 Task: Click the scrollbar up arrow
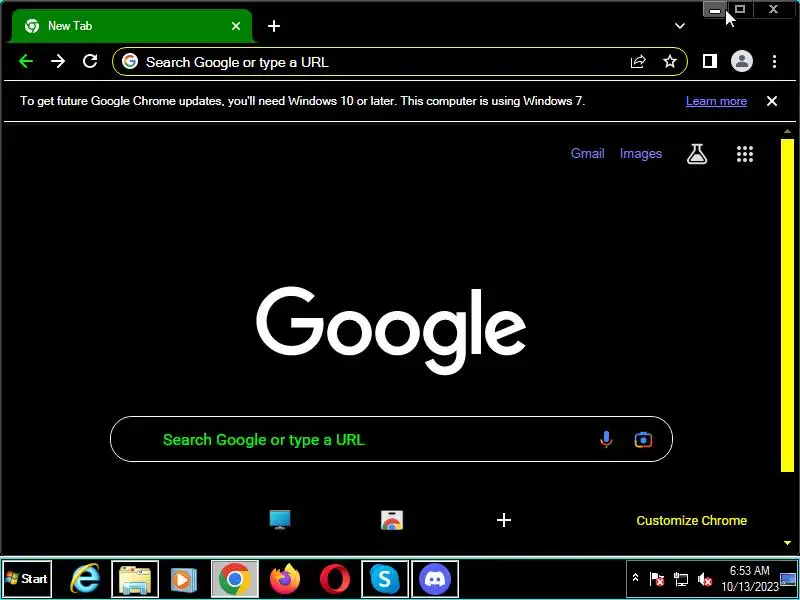[787, 132]
